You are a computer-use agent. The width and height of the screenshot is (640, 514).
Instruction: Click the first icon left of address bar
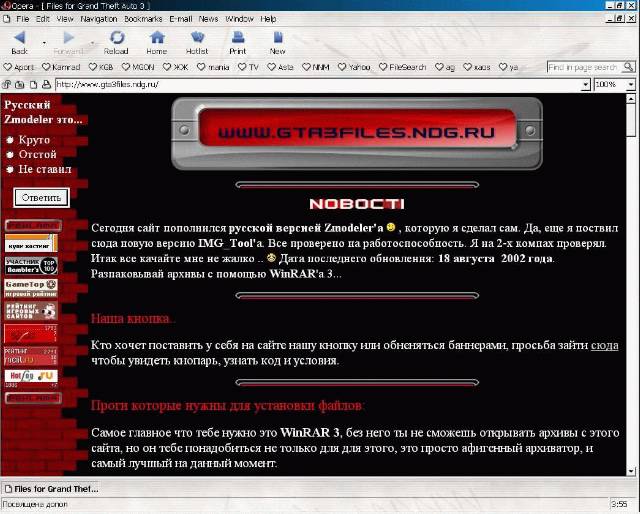click(6, 85)
